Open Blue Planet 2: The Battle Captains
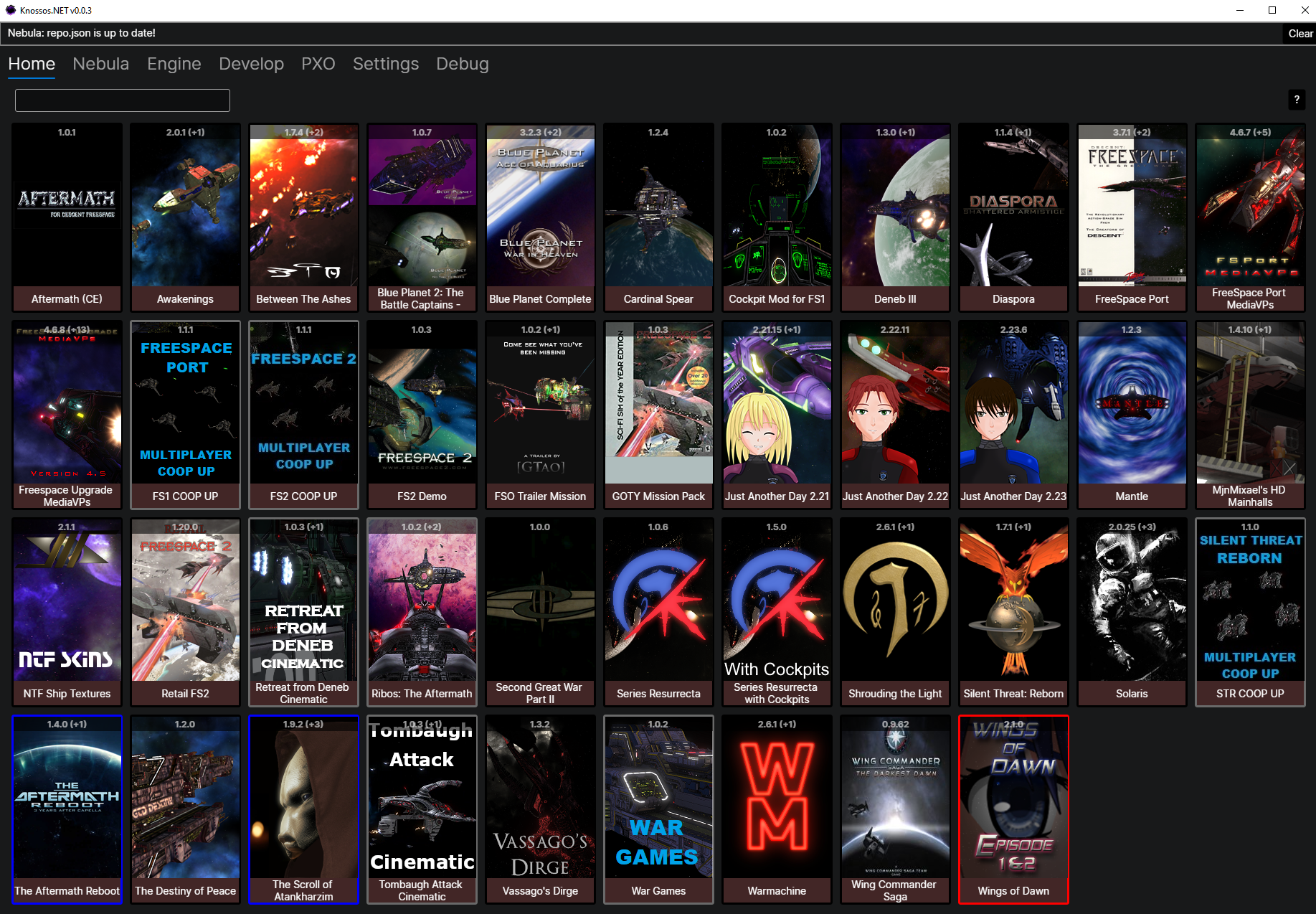Image resolution: width=1316 pixels, height=914 pixels. [422, 217]
